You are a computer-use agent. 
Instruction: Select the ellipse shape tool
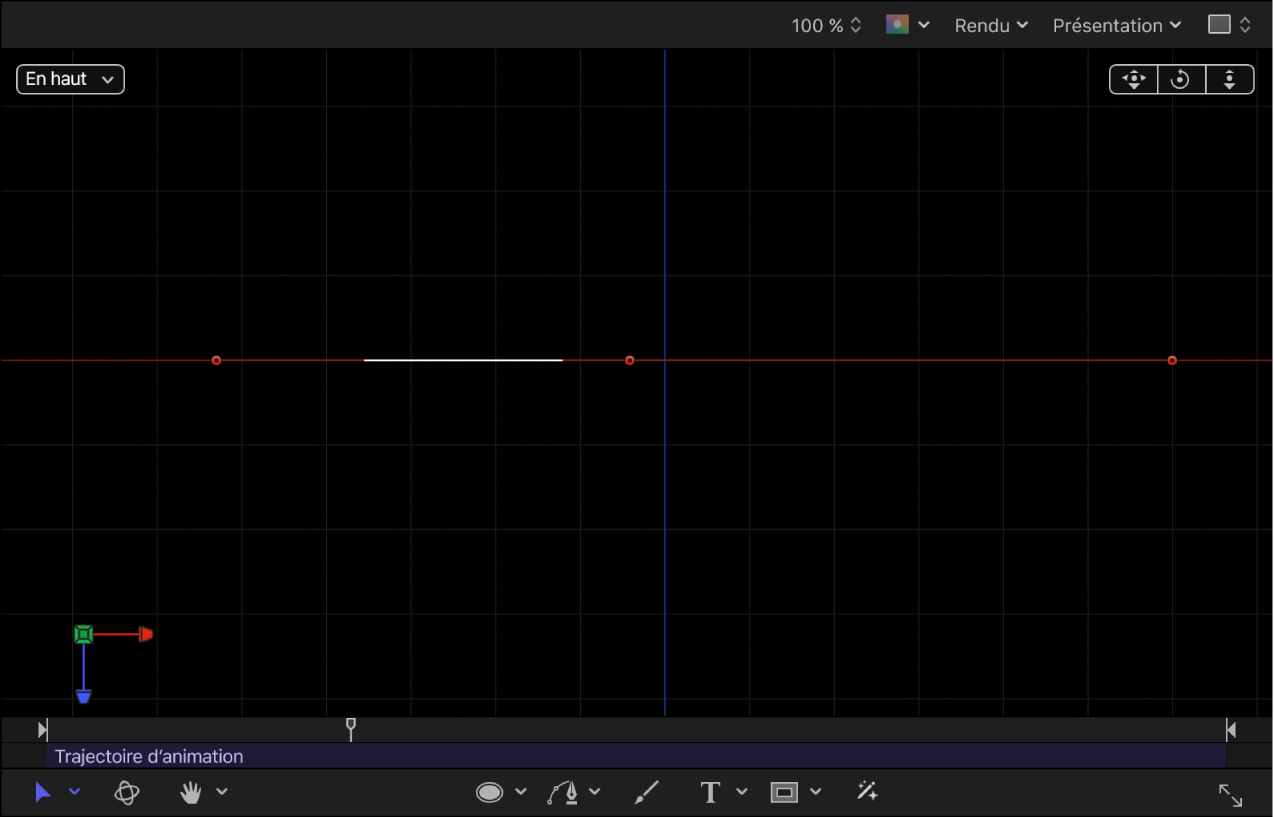(489, 793)
